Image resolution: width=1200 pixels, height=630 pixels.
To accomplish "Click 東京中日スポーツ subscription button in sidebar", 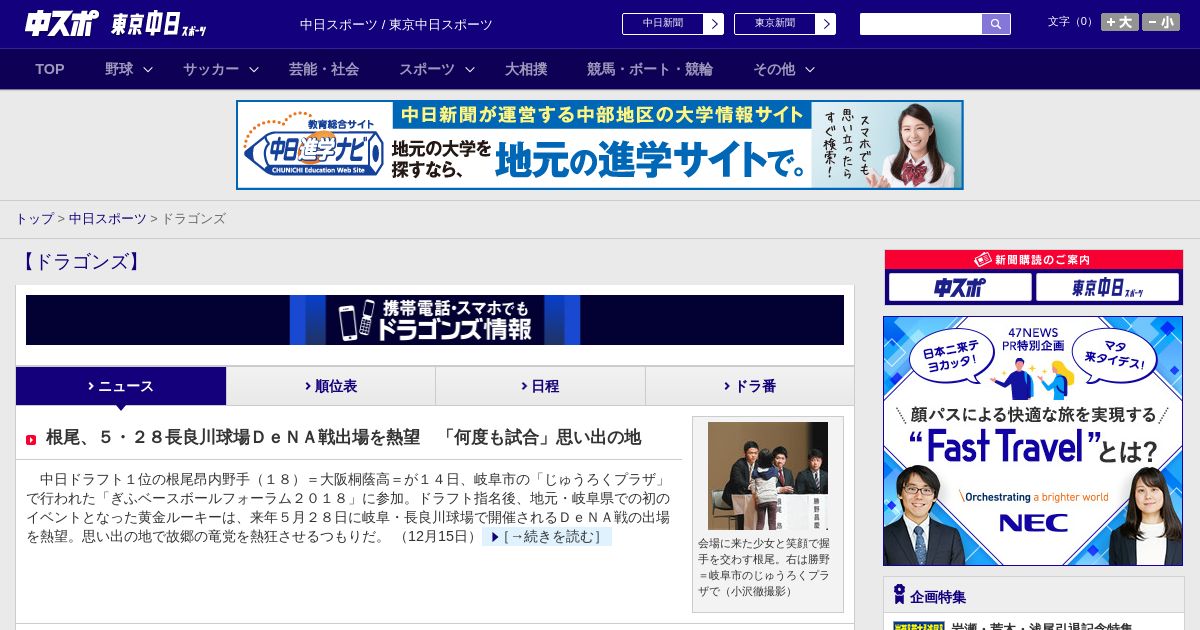I will pos(1108,288).
